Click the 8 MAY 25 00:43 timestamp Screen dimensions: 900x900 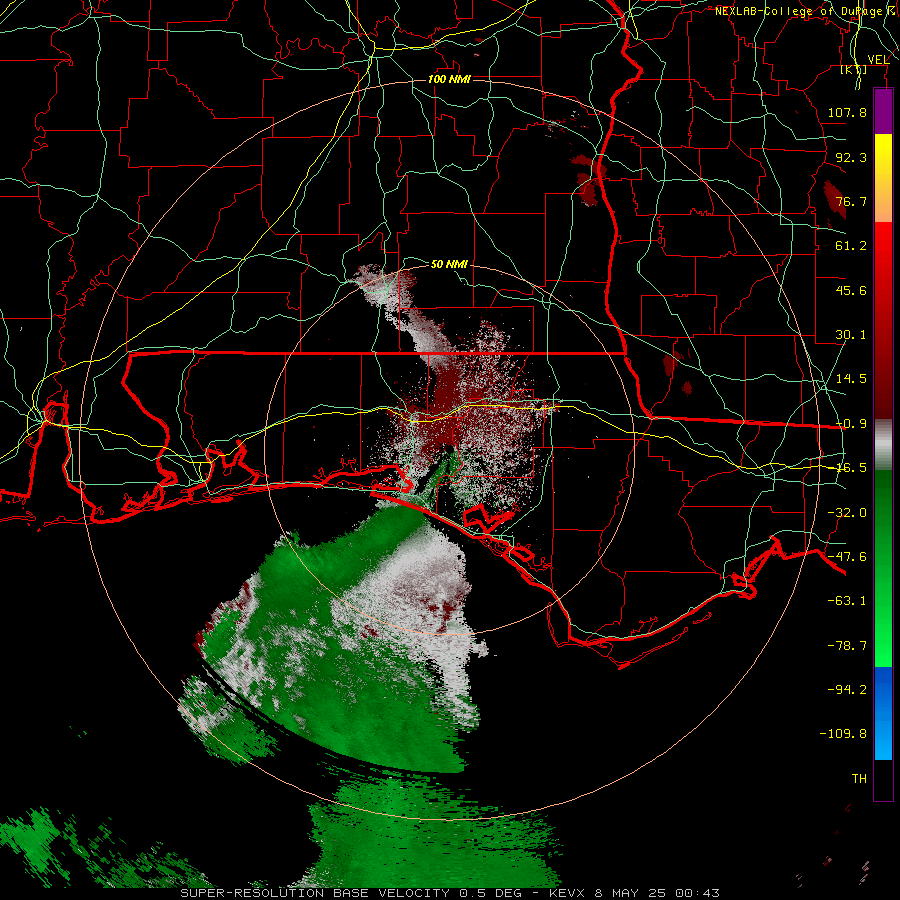(x=657, y=893)
